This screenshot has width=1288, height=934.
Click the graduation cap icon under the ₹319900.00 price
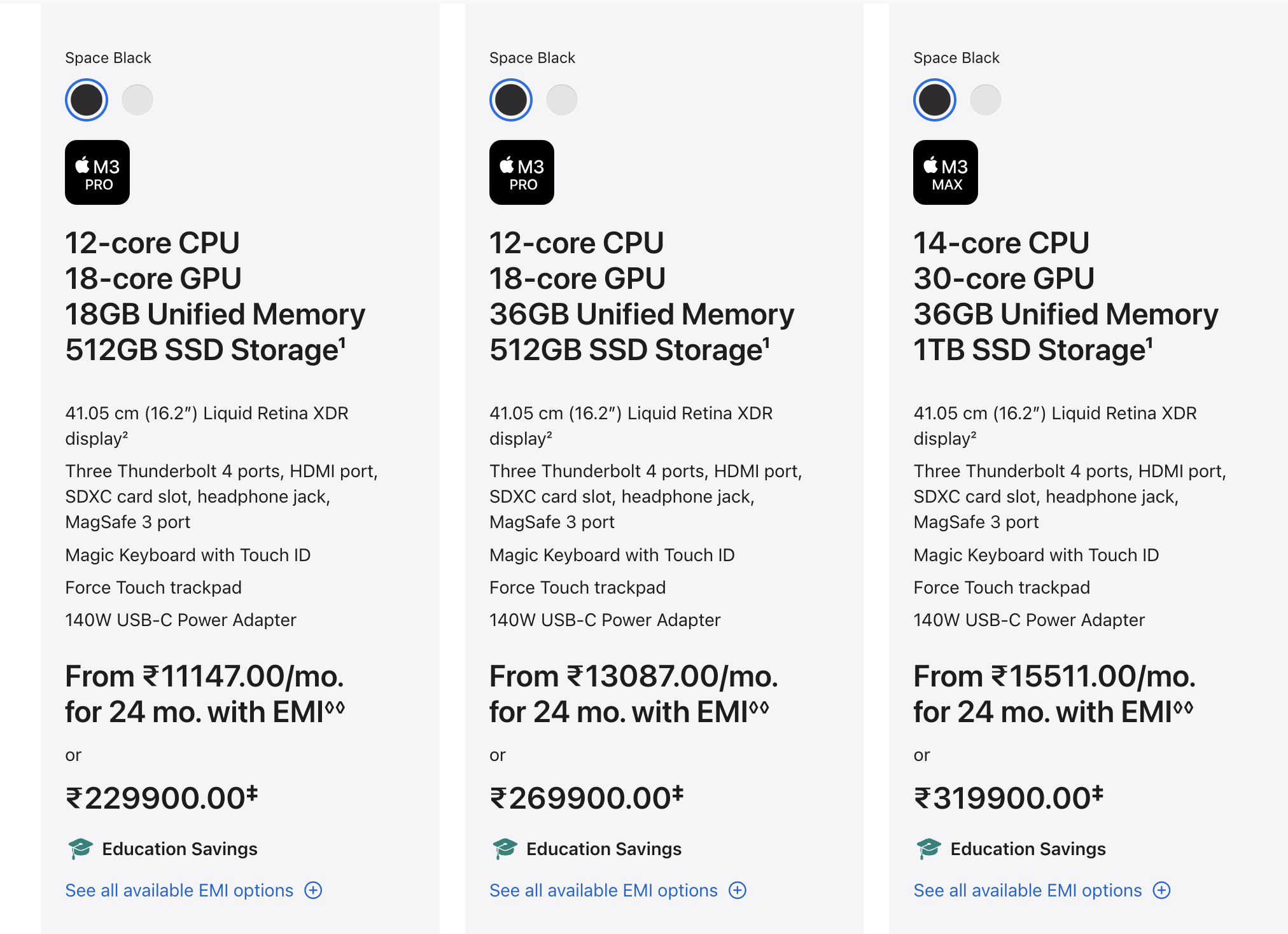point(928,849)
